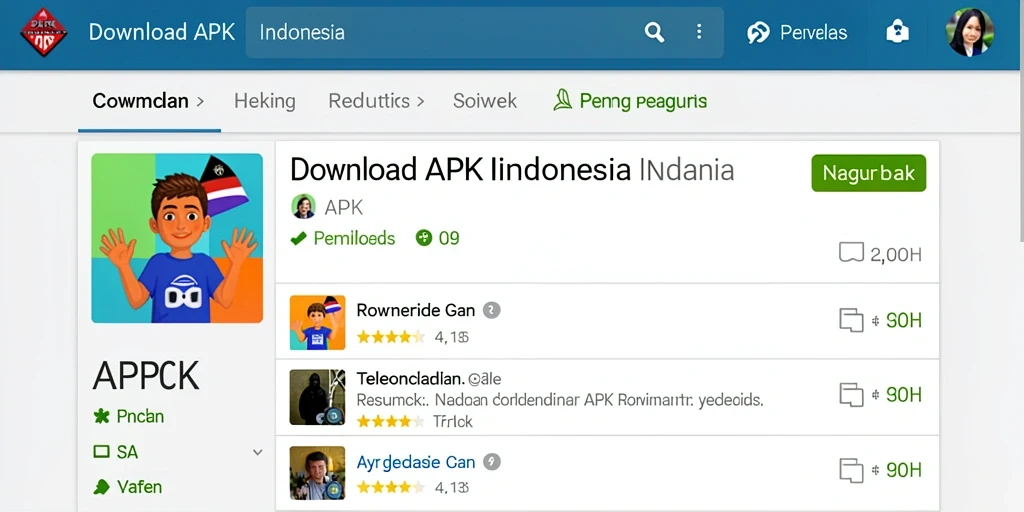Click the copy icon in Rowneride Gan row

[x=851, y=321]
